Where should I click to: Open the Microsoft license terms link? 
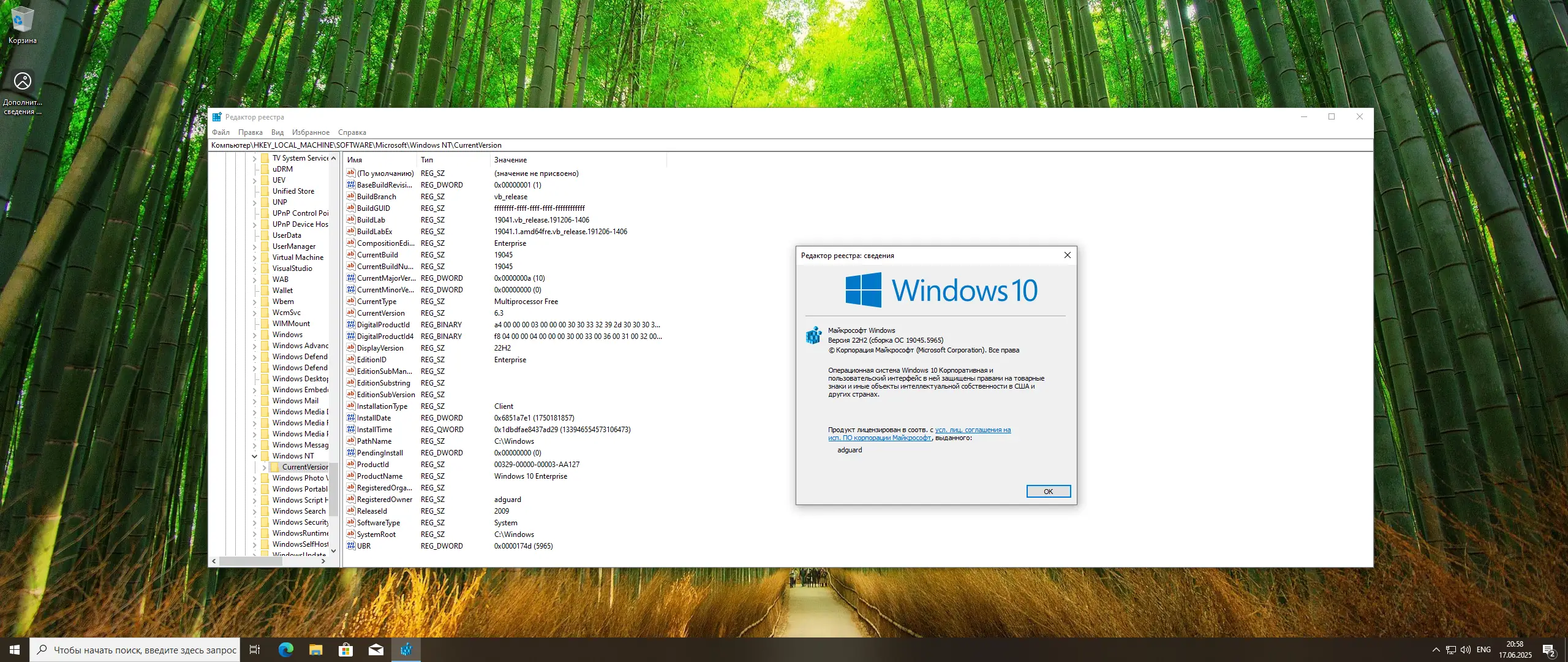coord(972,430)
